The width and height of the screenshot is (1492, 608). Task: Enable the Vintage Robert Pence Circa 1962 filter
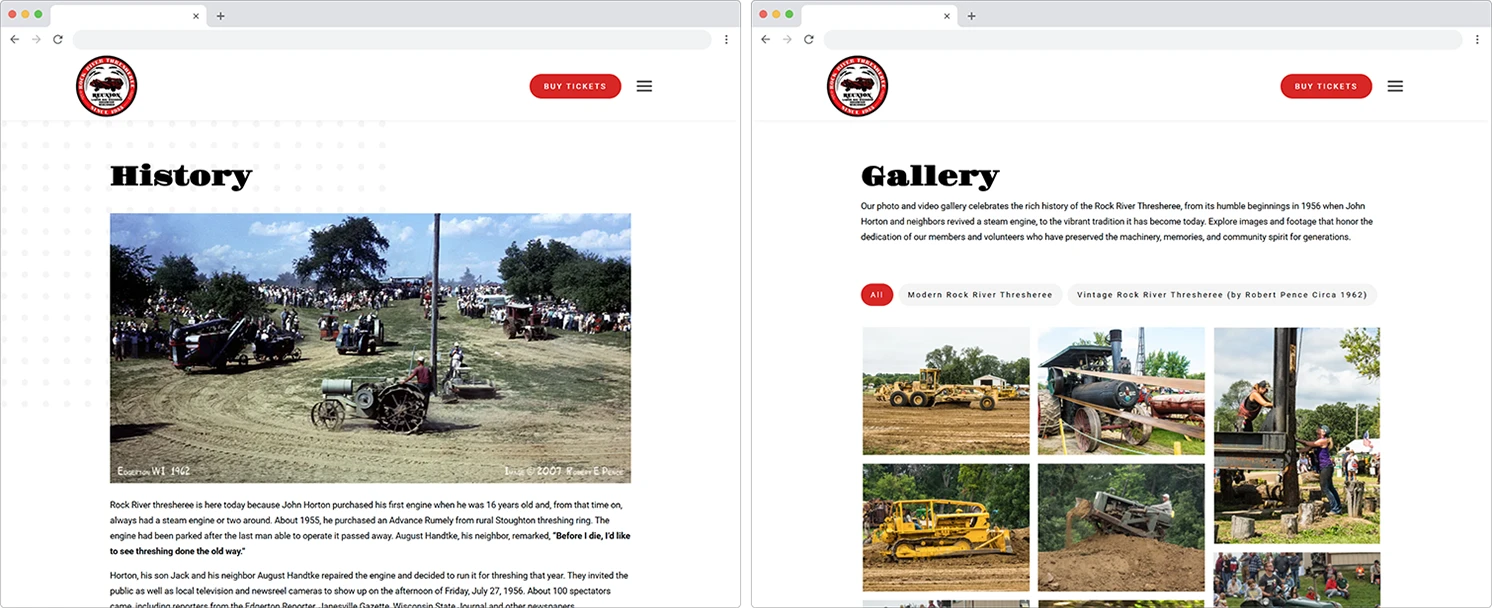1223,295
